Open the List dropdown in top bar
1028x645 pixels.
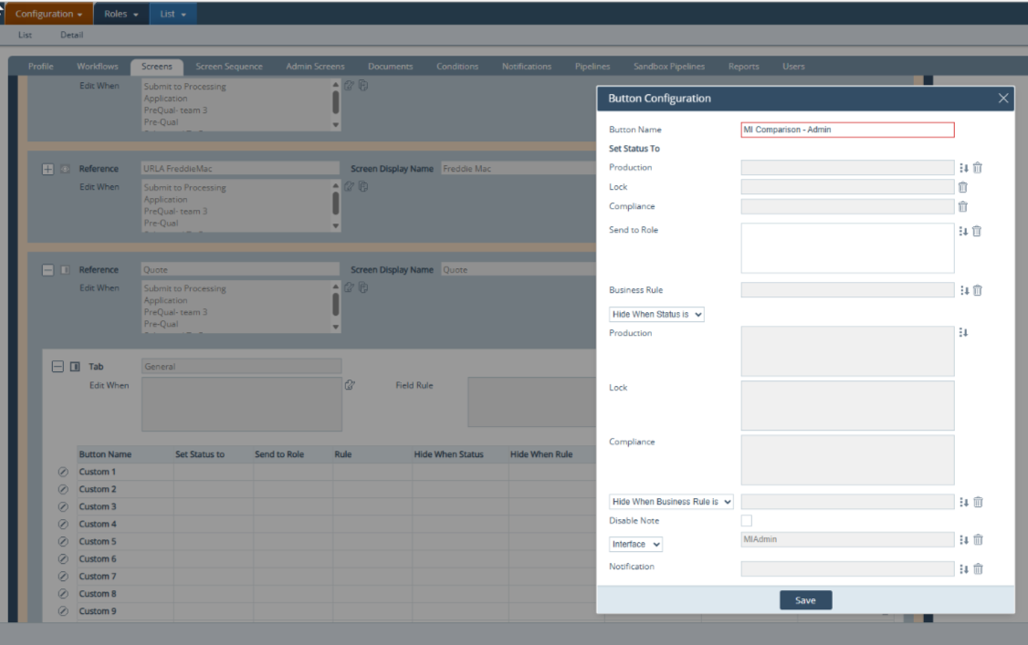pyautogui.click(x=173, y=14)
